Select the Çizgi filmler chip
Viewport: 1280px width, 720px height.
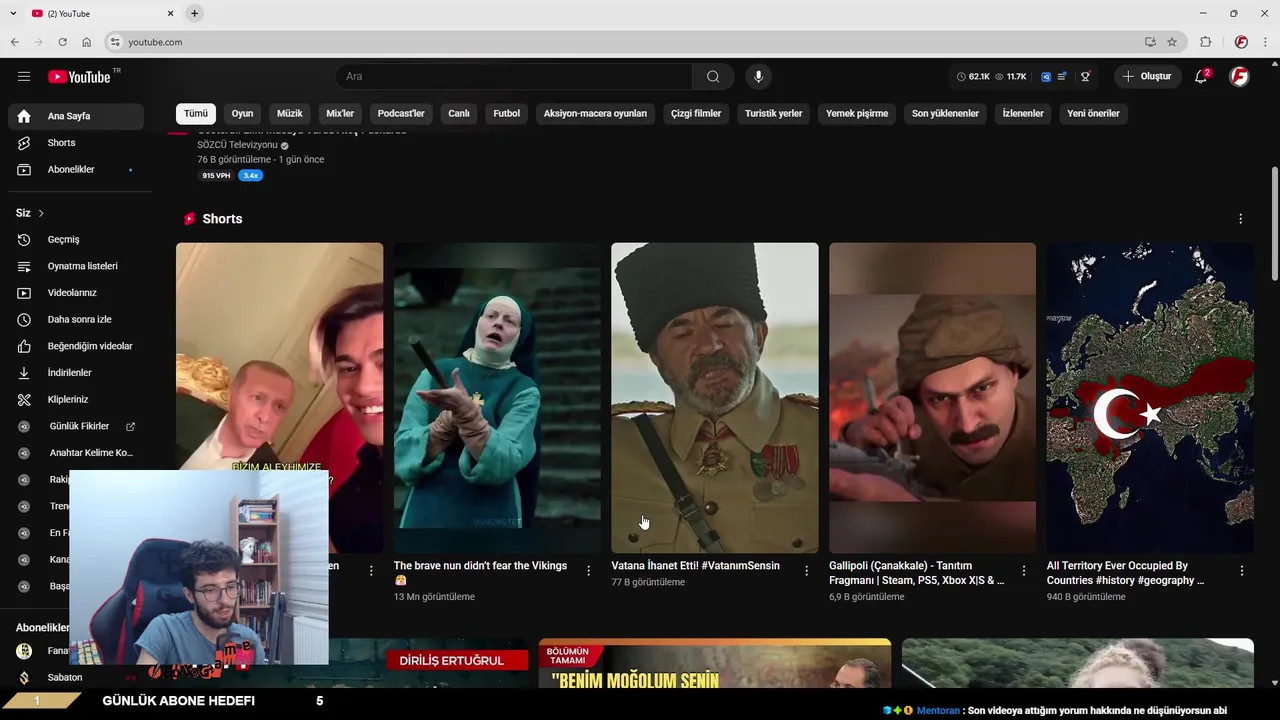point(696,114)
